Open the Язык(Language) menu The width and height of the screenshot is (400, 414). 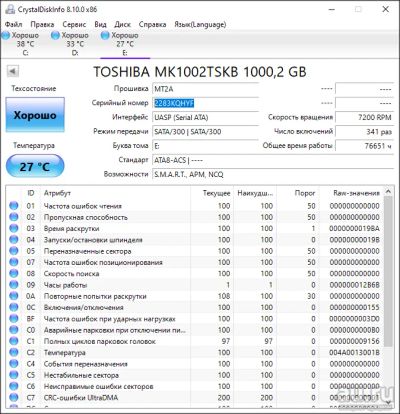point(200,24)
